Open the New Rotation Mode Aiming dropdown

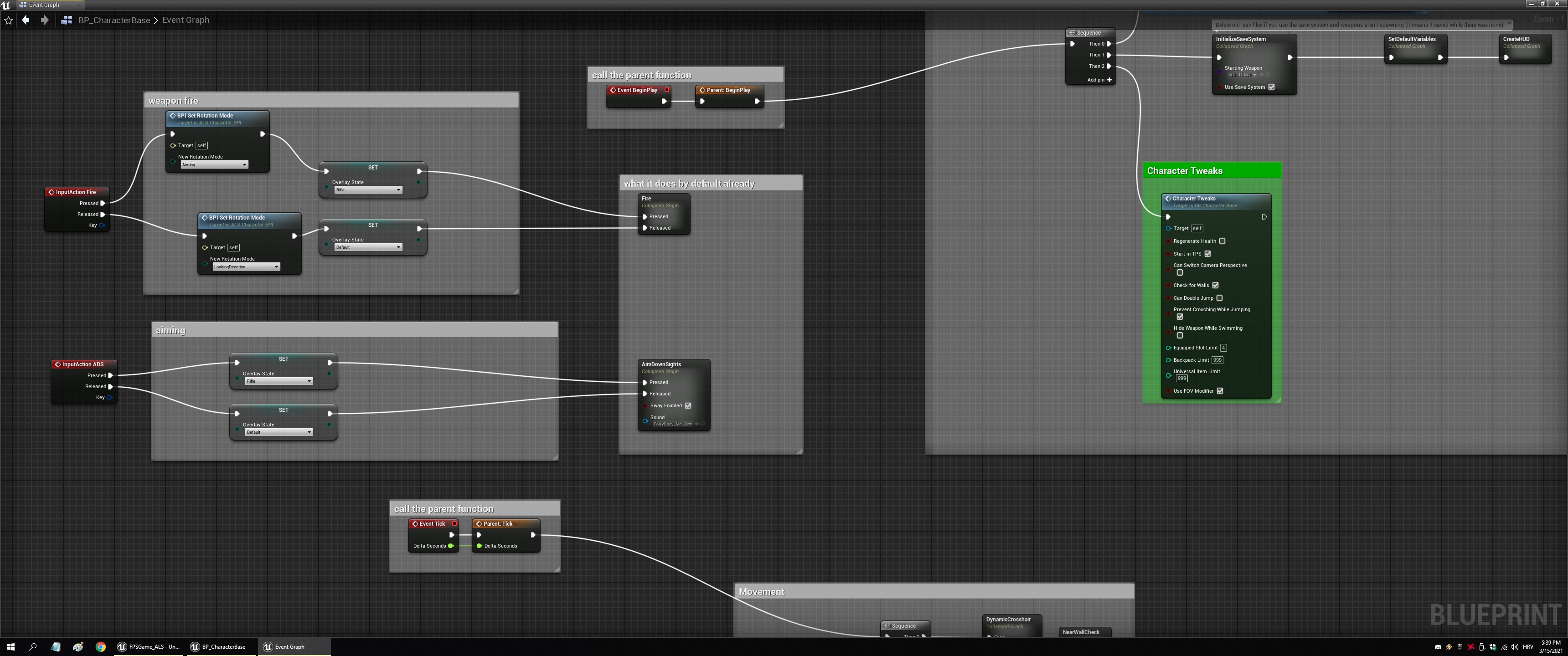click(x=214, y=165)
